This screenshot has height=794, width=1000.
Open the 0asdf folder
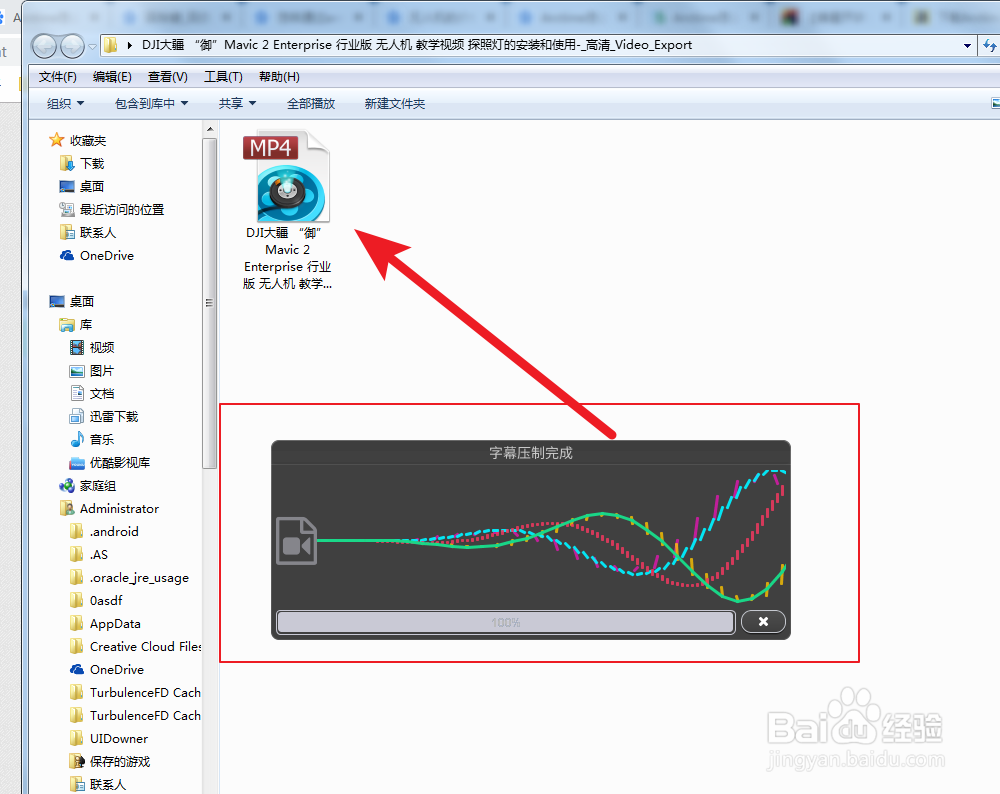(106, 600)
